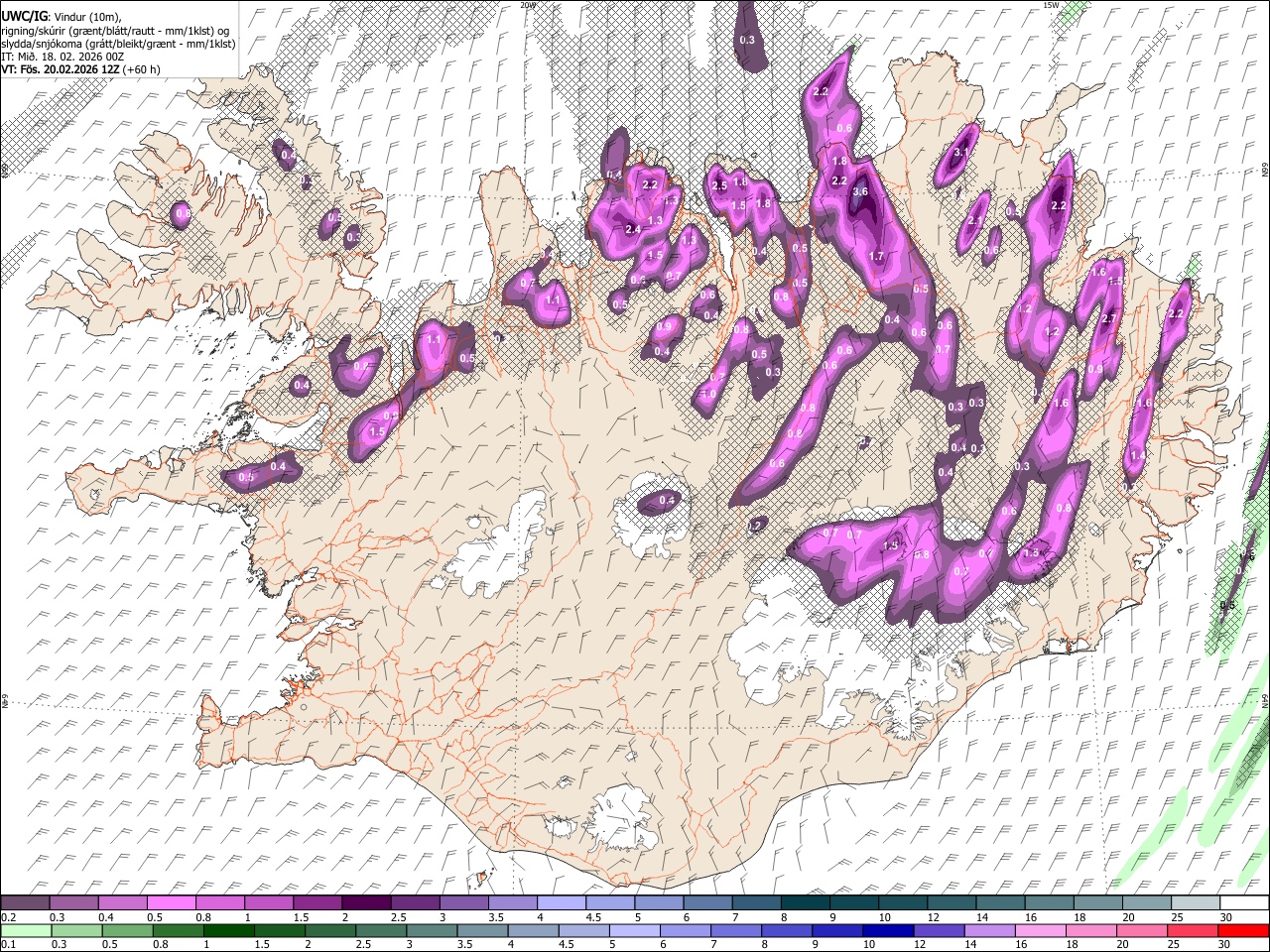Click the 'VT: Fös. 20.02.2026 12Z' valid time
1270x952 pixels.
click(x=60, y=69)
